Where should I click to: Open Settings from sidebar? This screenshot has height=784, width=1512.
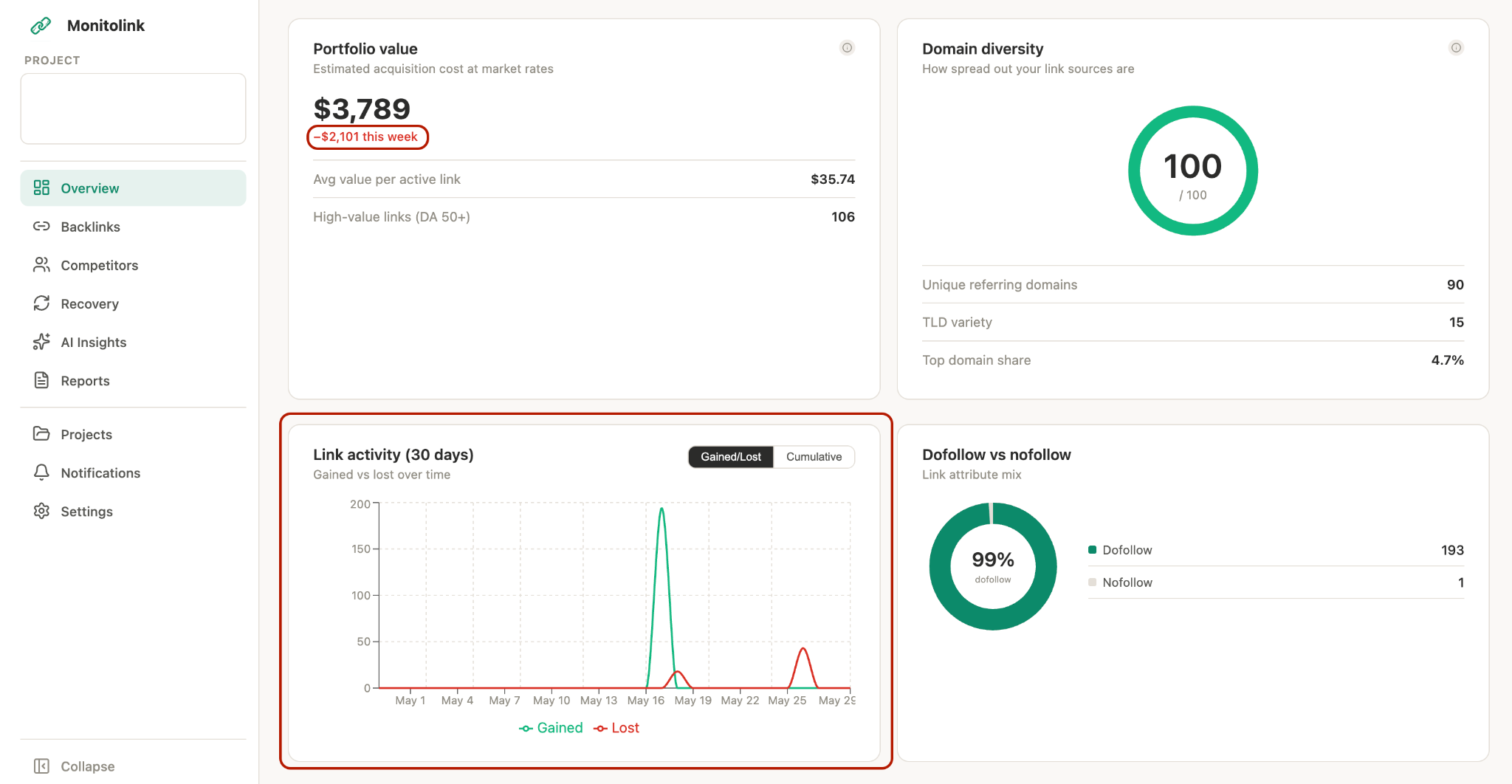coord(133,511)
